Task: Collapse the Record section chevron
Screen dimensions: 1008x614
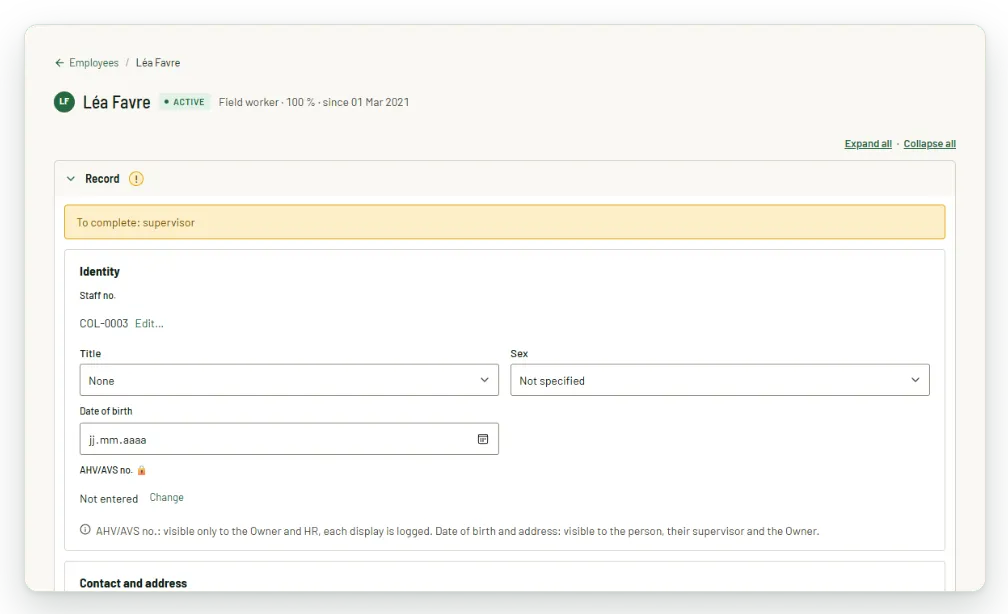Action: tap(71, 179)
